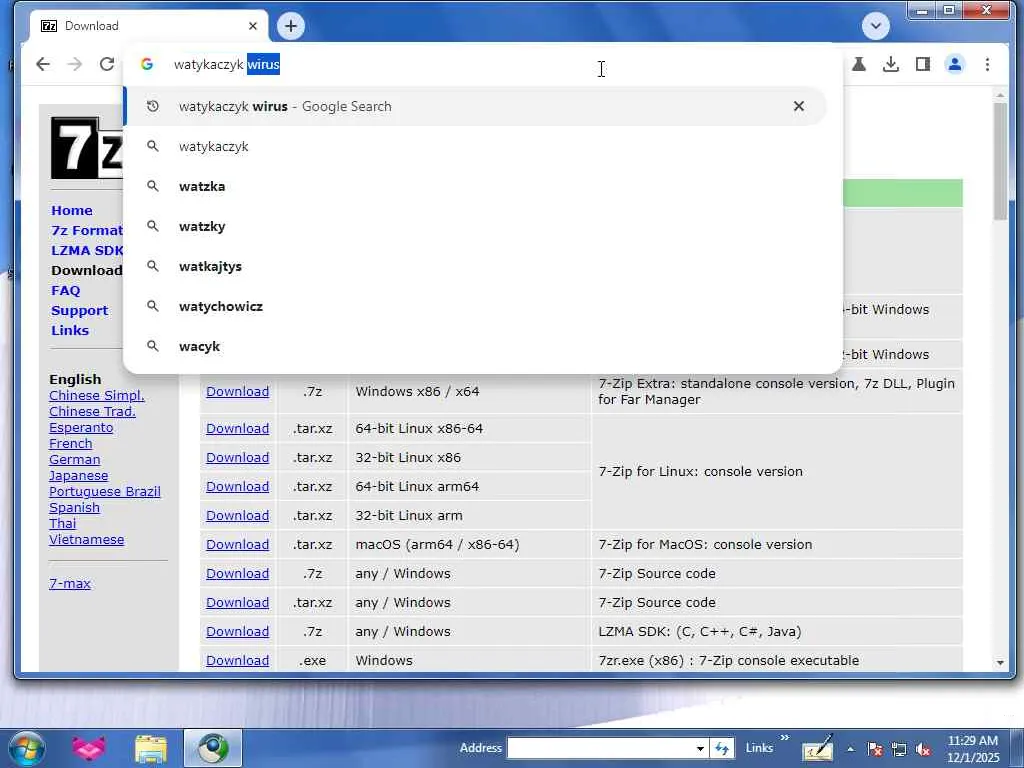Reload the page with the refresh icon

pyautogui.click(x=106, y=64)
